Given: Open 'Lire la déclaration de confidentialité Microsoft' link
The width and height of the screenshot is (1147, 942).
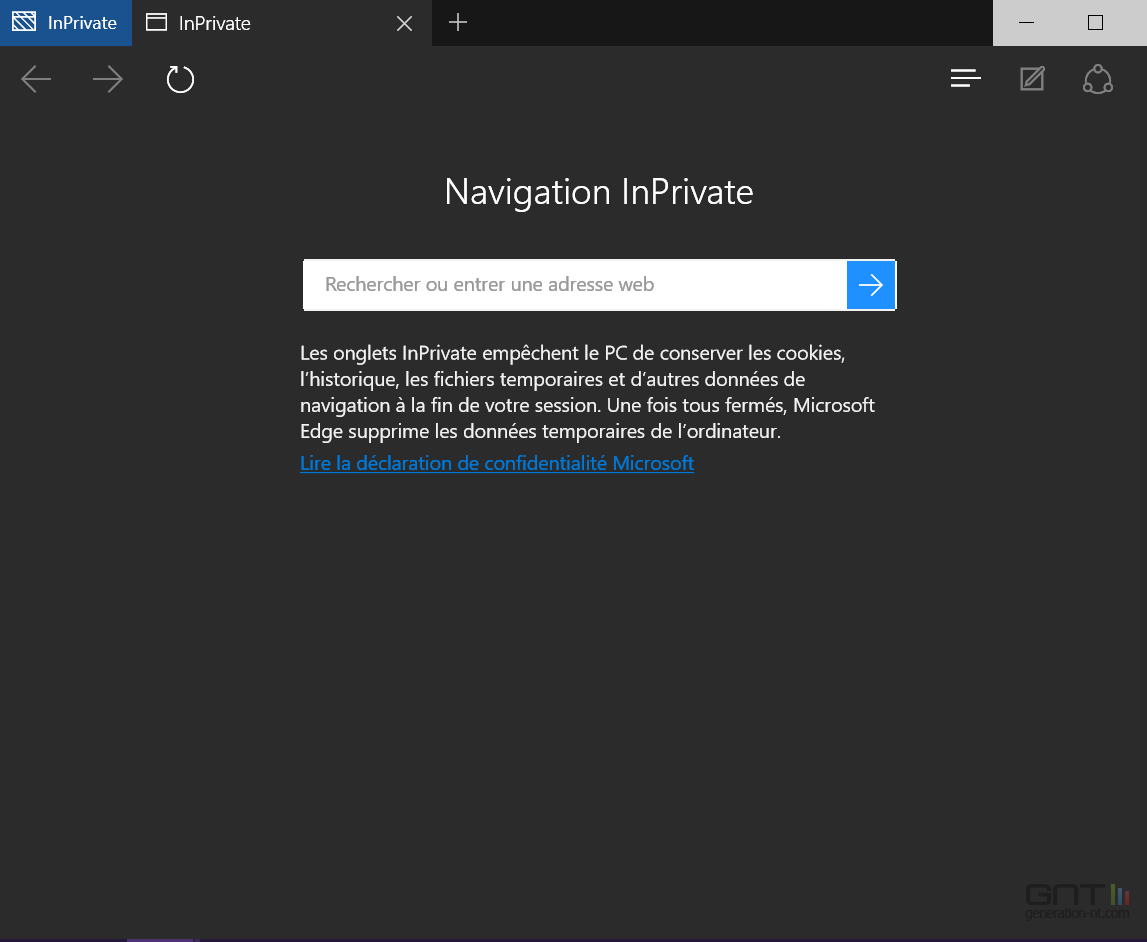Looking at the screenshot, I should [497, 464].
